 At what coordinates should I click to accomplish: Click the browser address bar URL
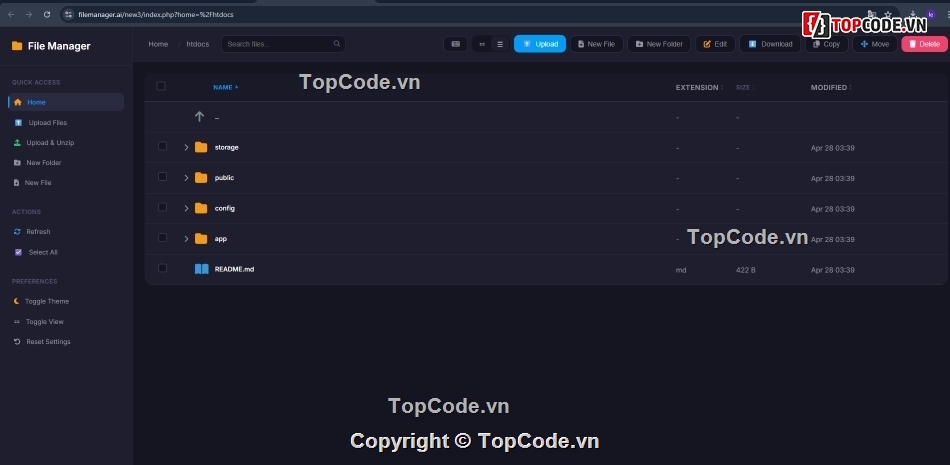[156, 14]
